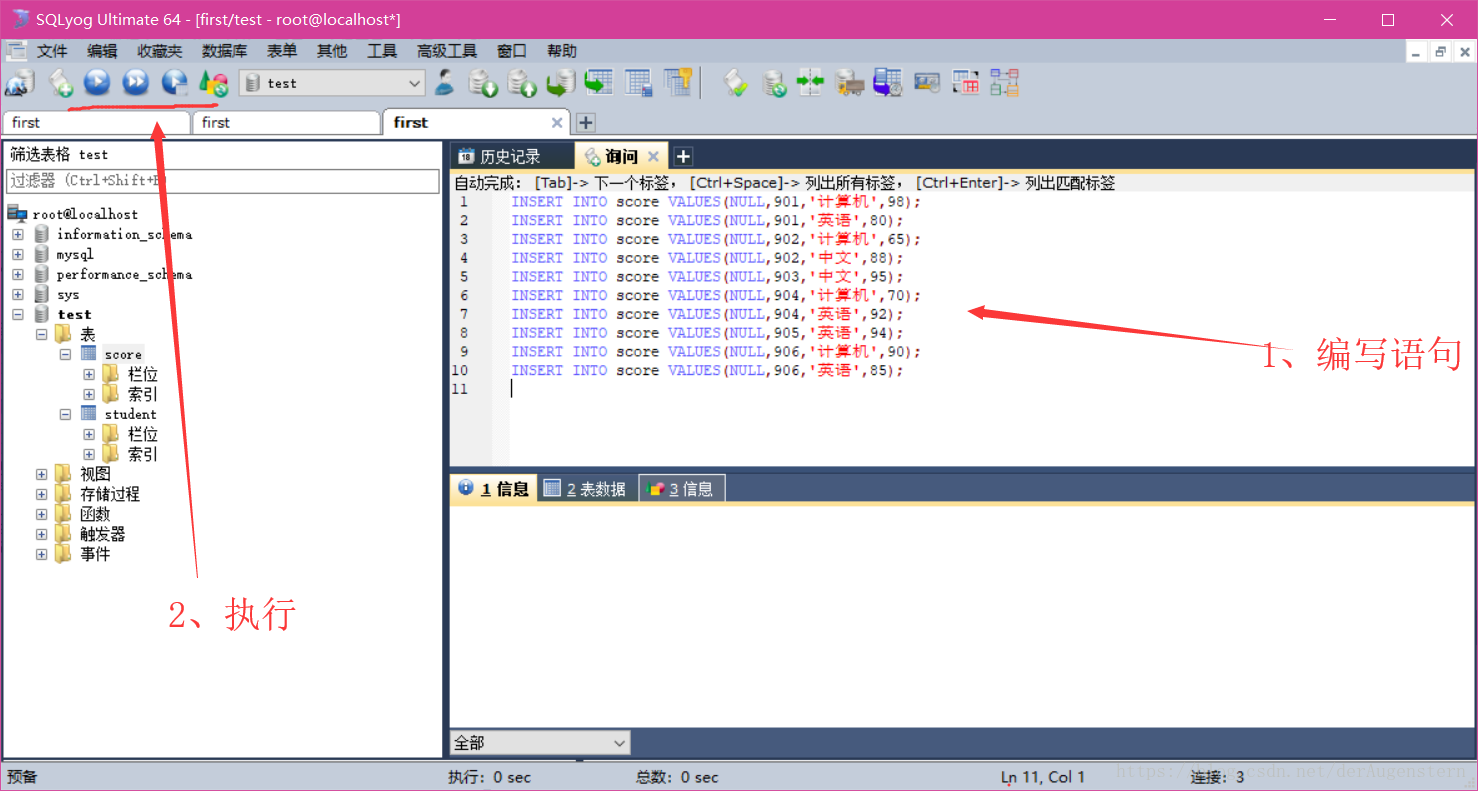This screenshot has height=791, width=1478.
Task: Open a new query editor via toolbar icon
Action: 61,83
